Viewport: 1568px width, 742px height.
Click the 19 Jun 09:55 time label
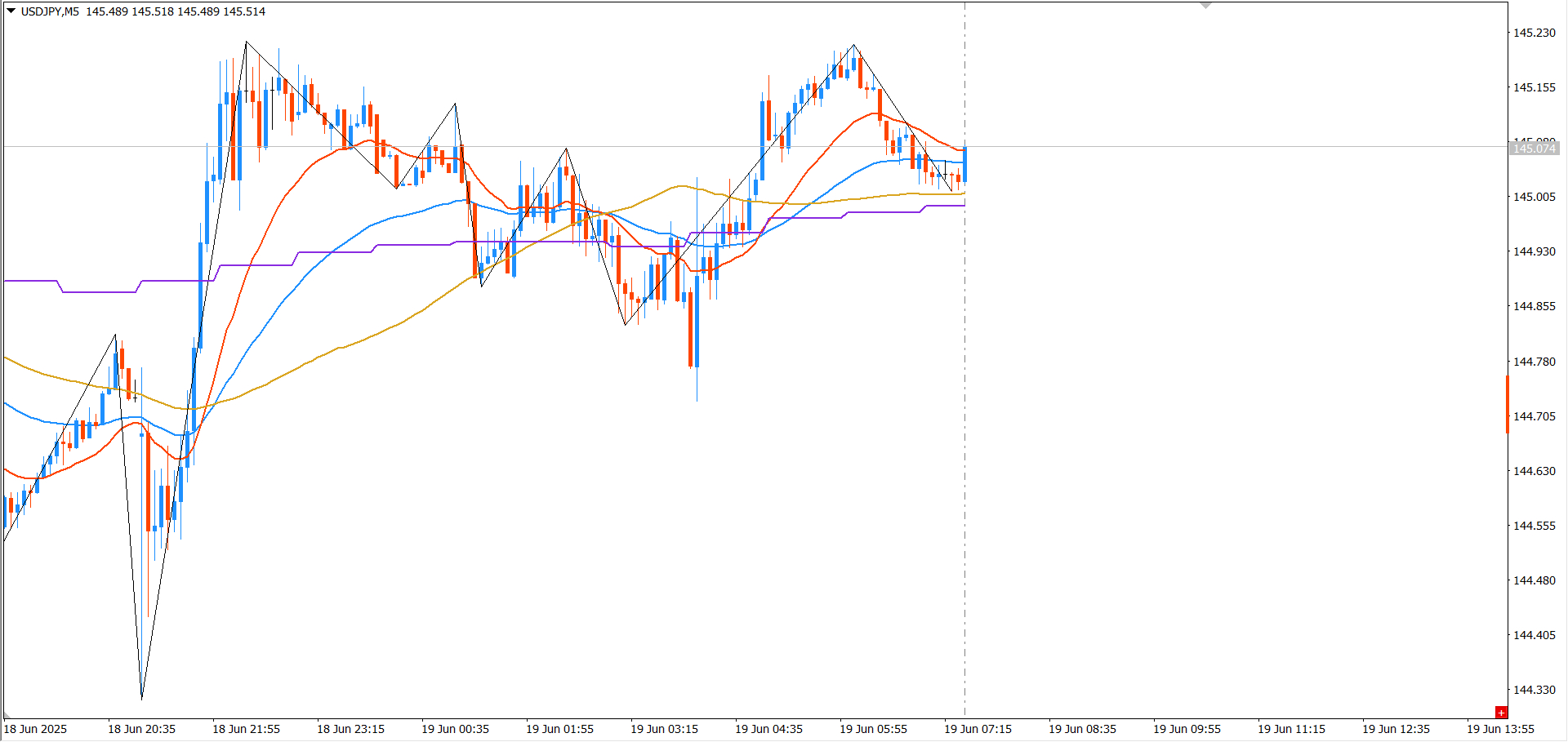click(x=1187, y=729)
